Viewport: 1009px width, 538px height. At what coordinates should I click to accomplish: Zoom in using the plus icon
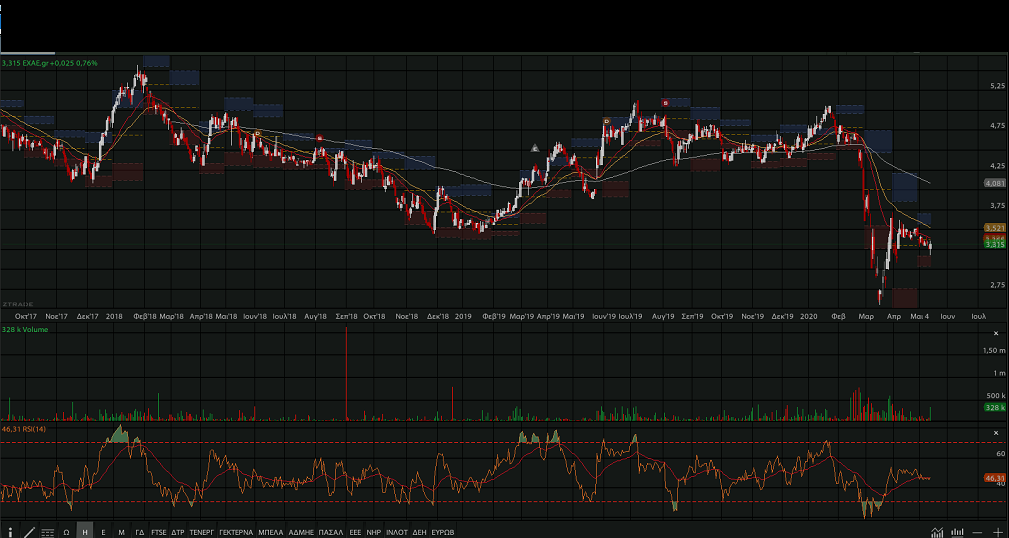[x=997, y=531]
